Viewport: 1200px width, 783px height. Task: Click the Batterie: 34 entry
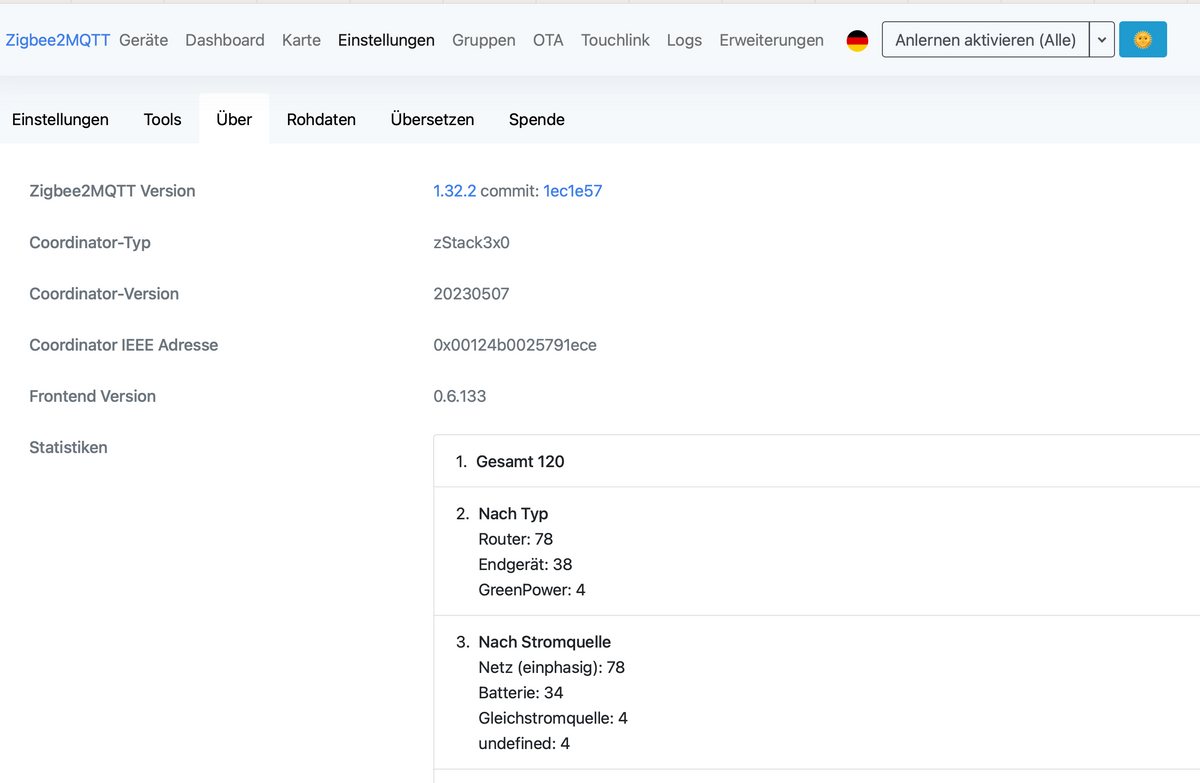coord(521,692)
